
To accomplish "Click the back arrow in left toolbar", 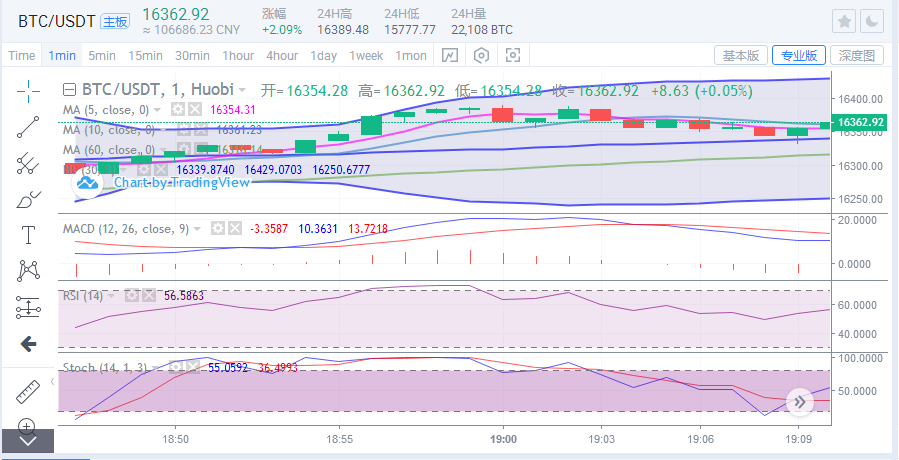I will coord(28,344).
